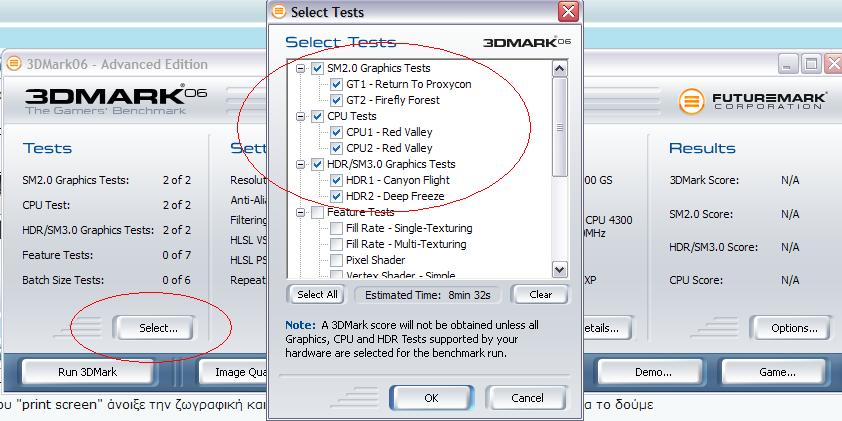Screen dimensions: 842x421
Task: Toggle CPU2 - Red Valley checkbox
Action: (336, 148)
